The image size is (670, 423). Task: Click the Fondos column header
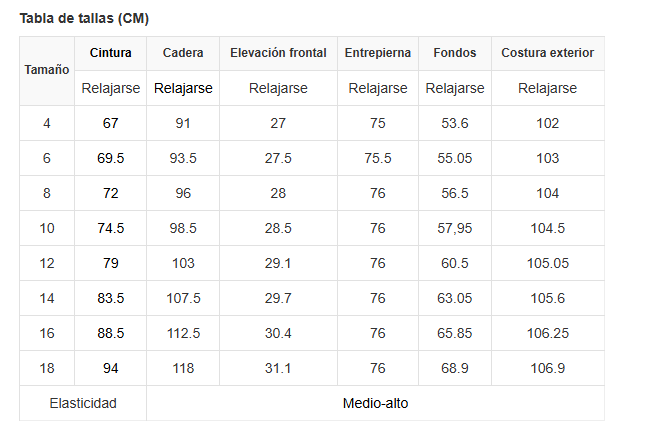click(455, 53)
